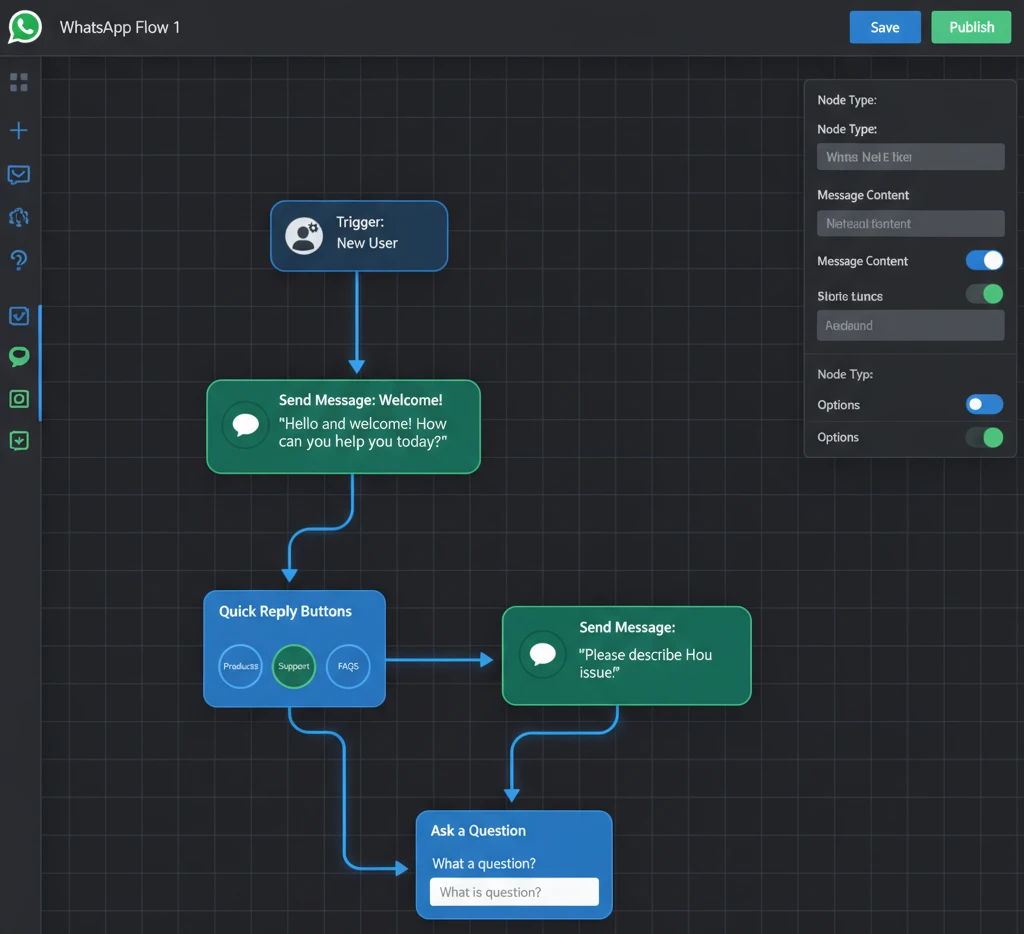Open the field below Store funcs toggle
Image resolution: width=1024 pixels, height=934 pixels.
pyautogui.click(x=910, y=325)
